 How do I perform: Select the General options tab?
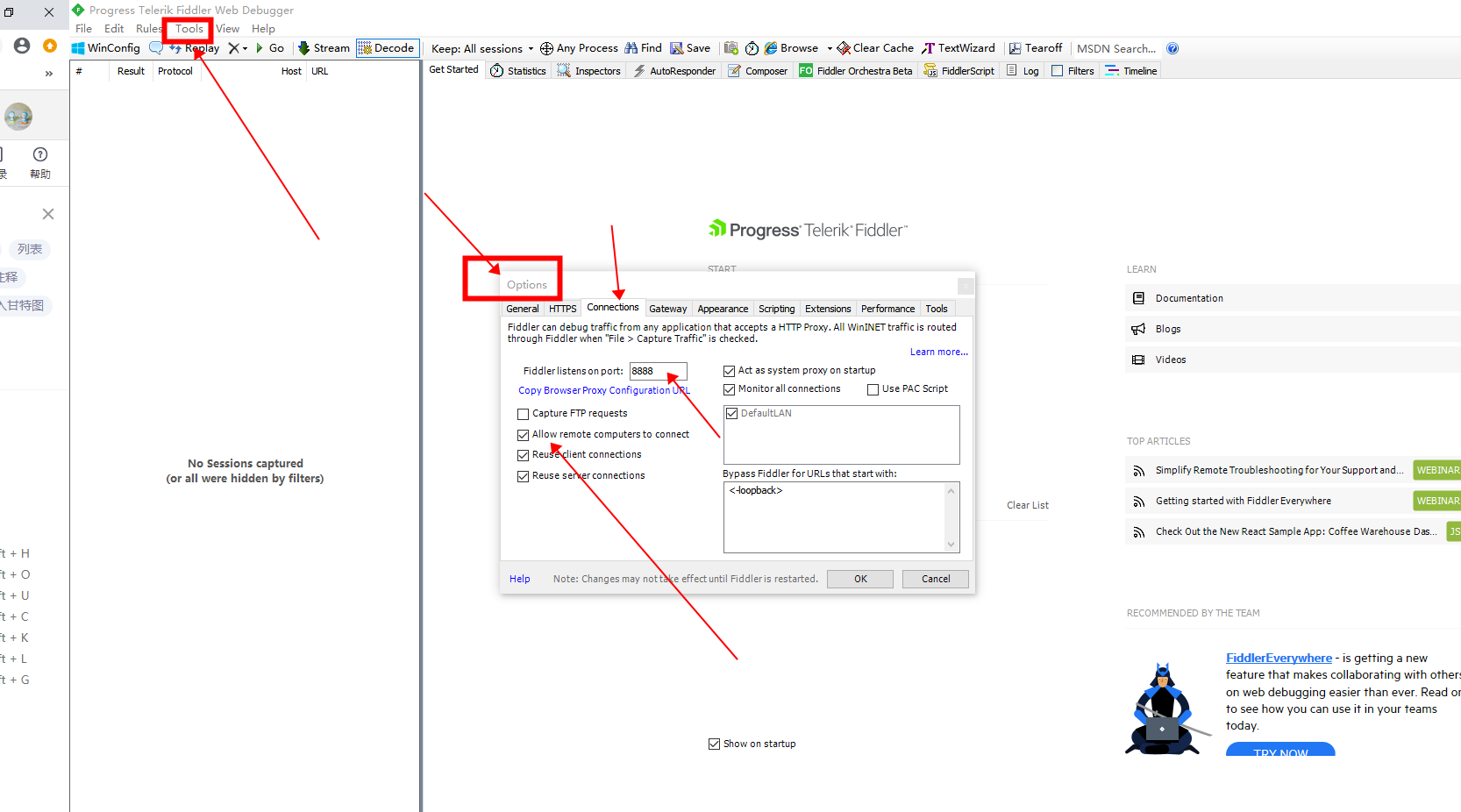coord(523,309)
